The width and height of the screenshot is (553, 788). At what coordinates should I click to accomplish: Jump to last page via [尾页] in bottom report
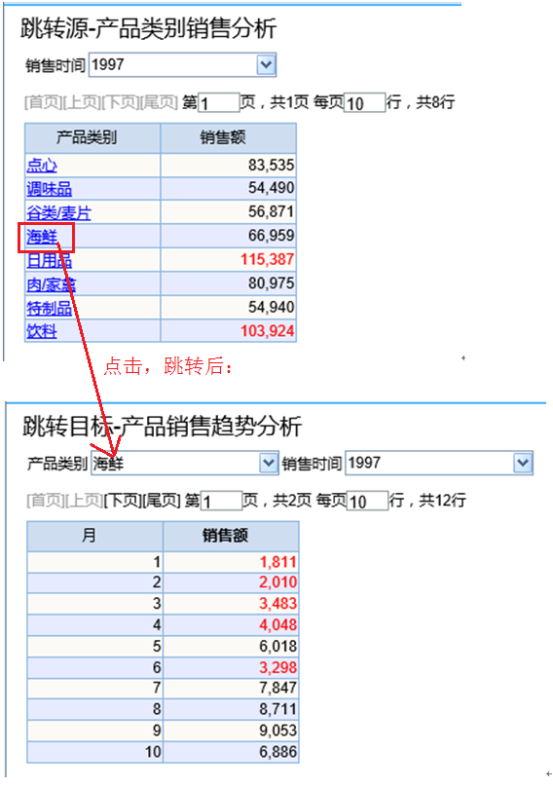coord(162,501)
